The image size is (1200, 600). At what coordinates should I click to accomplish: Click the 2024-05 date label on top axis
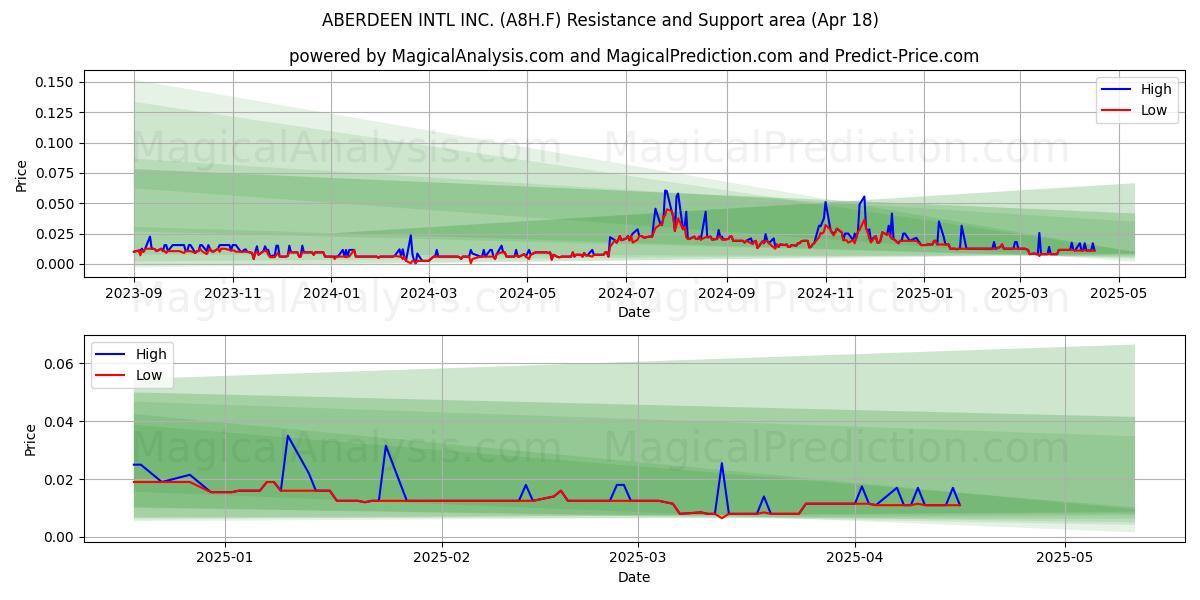[x=527, y=292]
